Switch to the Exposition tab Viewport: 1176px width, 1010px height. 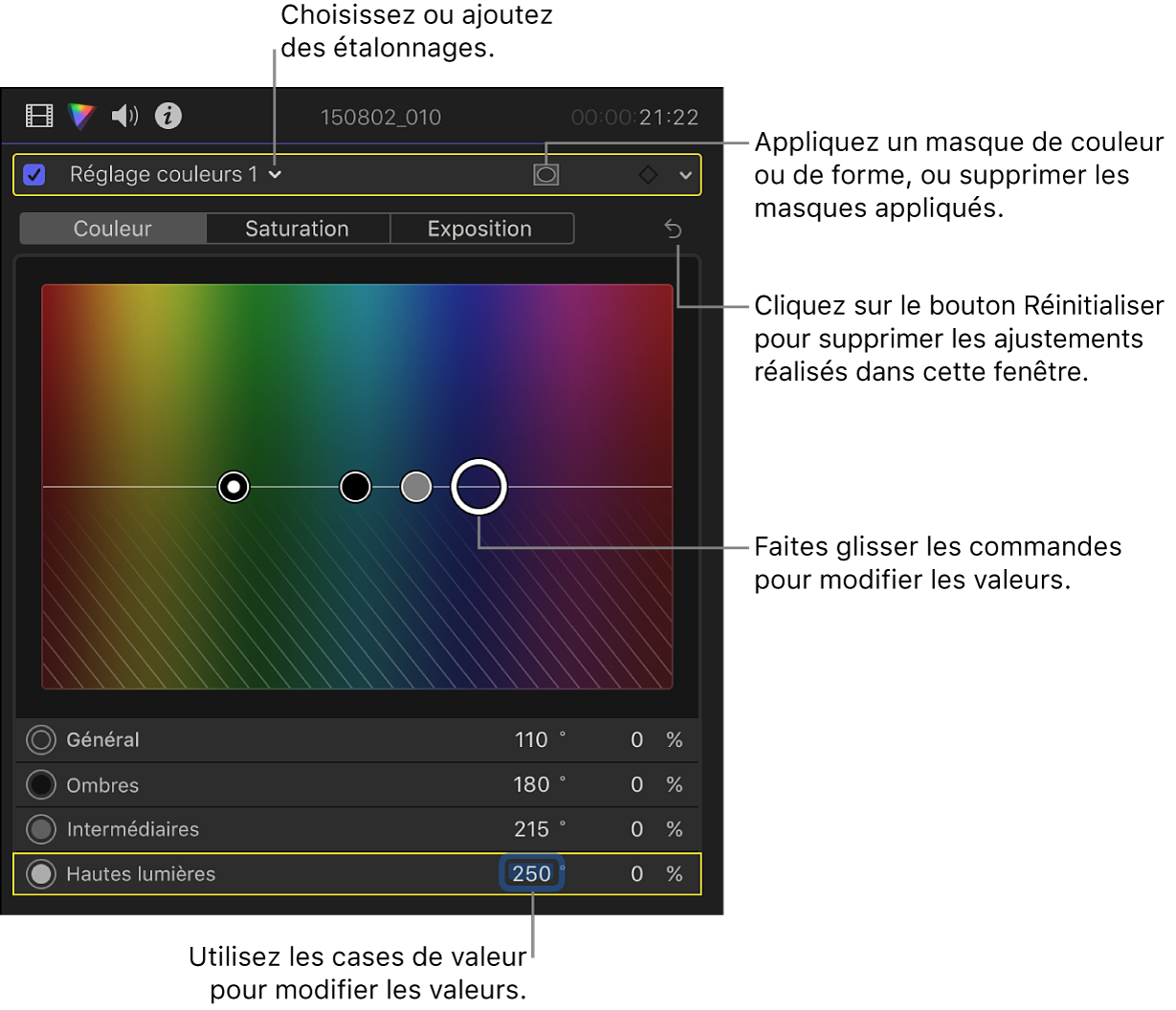(481, 228)
